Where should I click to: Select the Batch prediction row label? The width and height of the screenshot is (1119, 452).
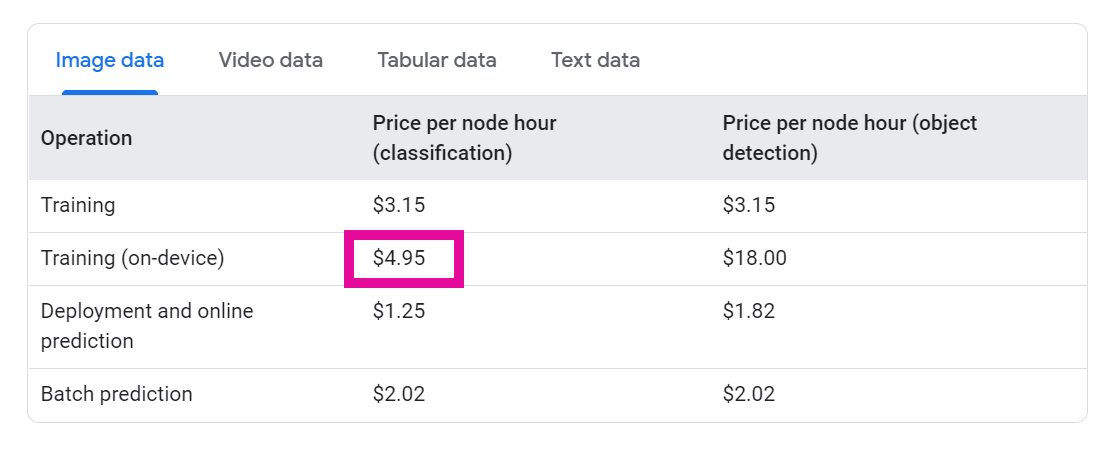[x=116, y=394]
